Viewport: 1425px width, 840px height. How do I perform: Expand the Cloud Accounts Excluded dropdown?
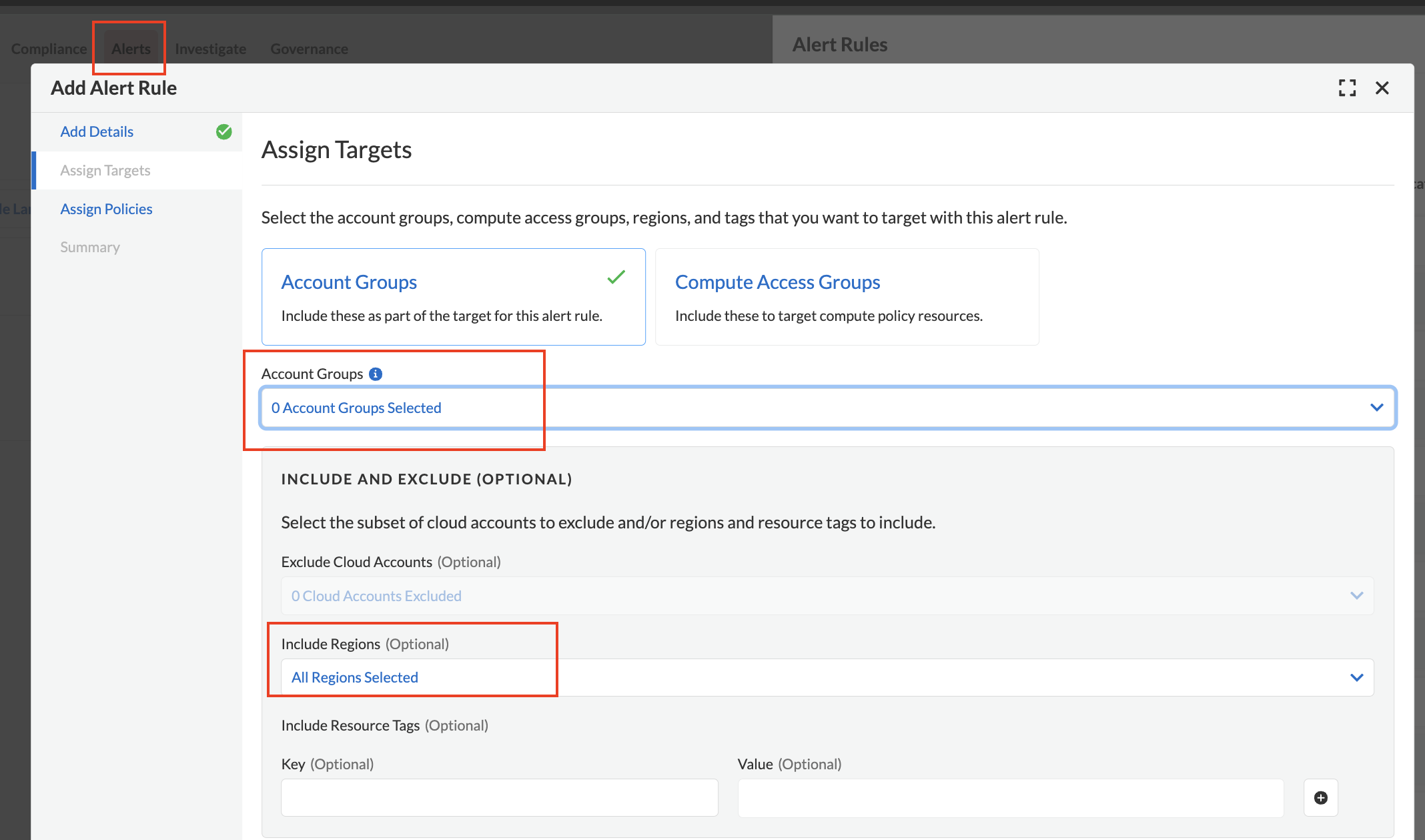(x=827, y=596)
